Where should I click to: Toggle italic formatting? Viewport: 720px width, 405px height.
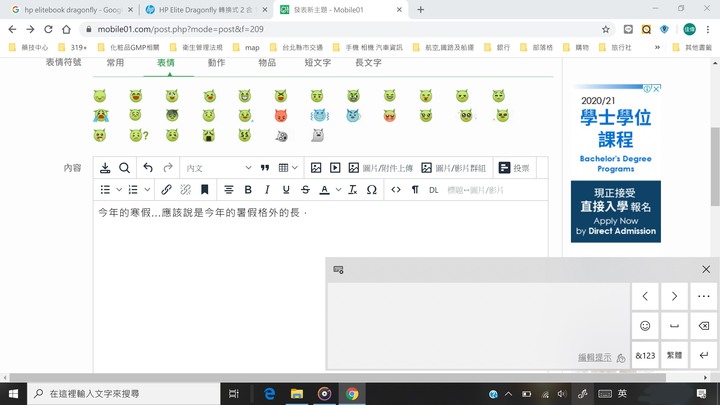point(267,190)
